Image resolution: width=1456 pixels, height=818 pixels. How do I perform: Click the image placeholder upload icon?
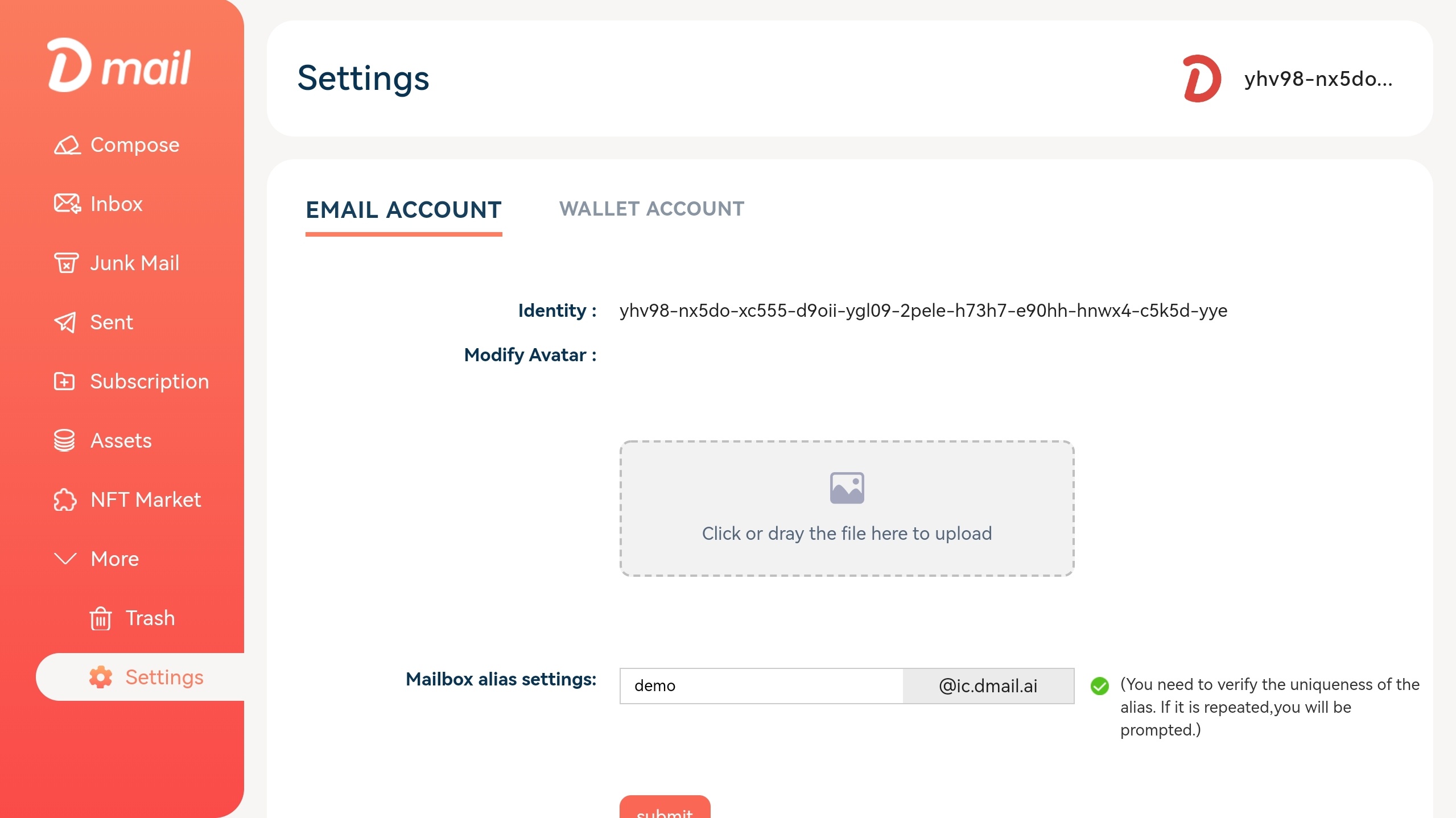pyautogui.click(x=847, y=488)
